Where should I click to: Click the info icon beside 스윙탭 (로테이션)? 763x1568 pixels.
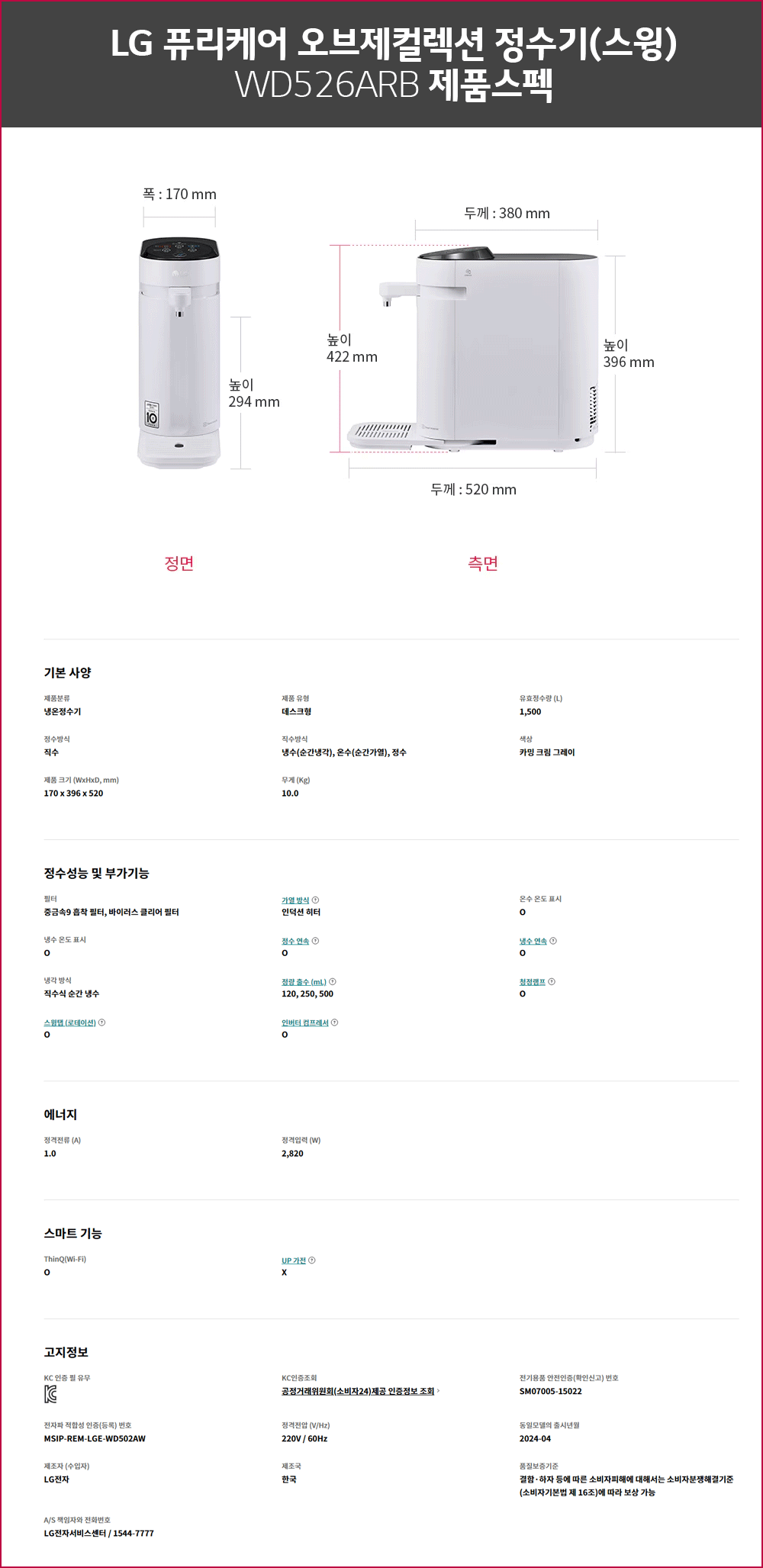pos(102,1022)
